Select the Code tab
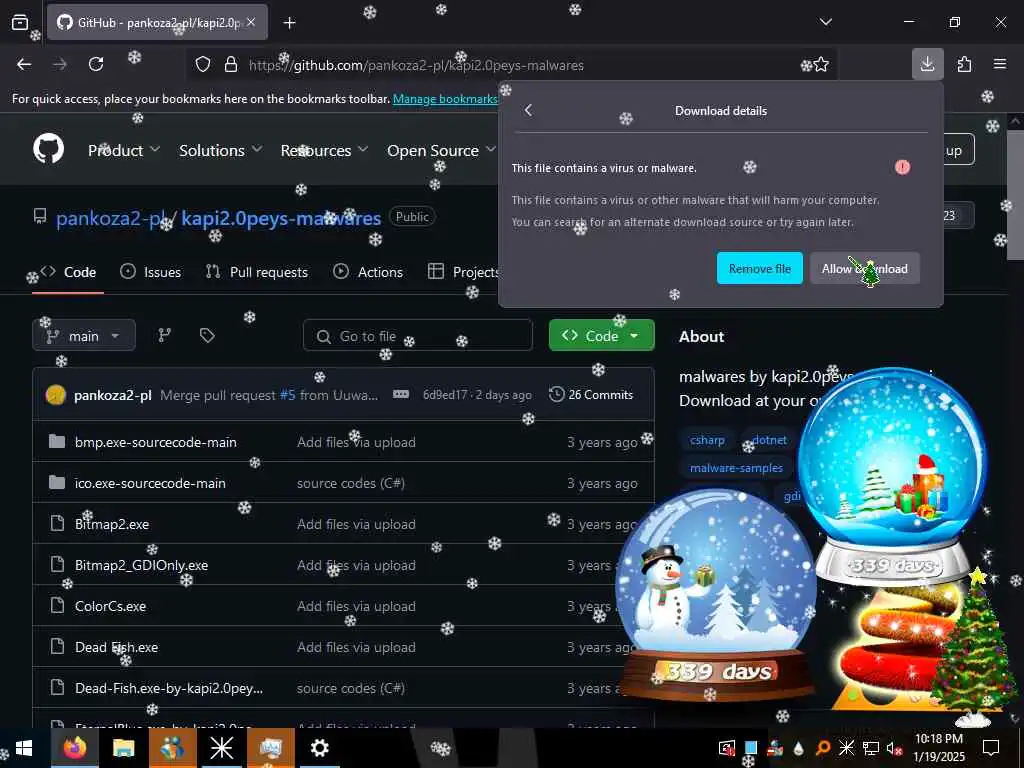This screenshot has width=1024, height=768. click(68, 272)
